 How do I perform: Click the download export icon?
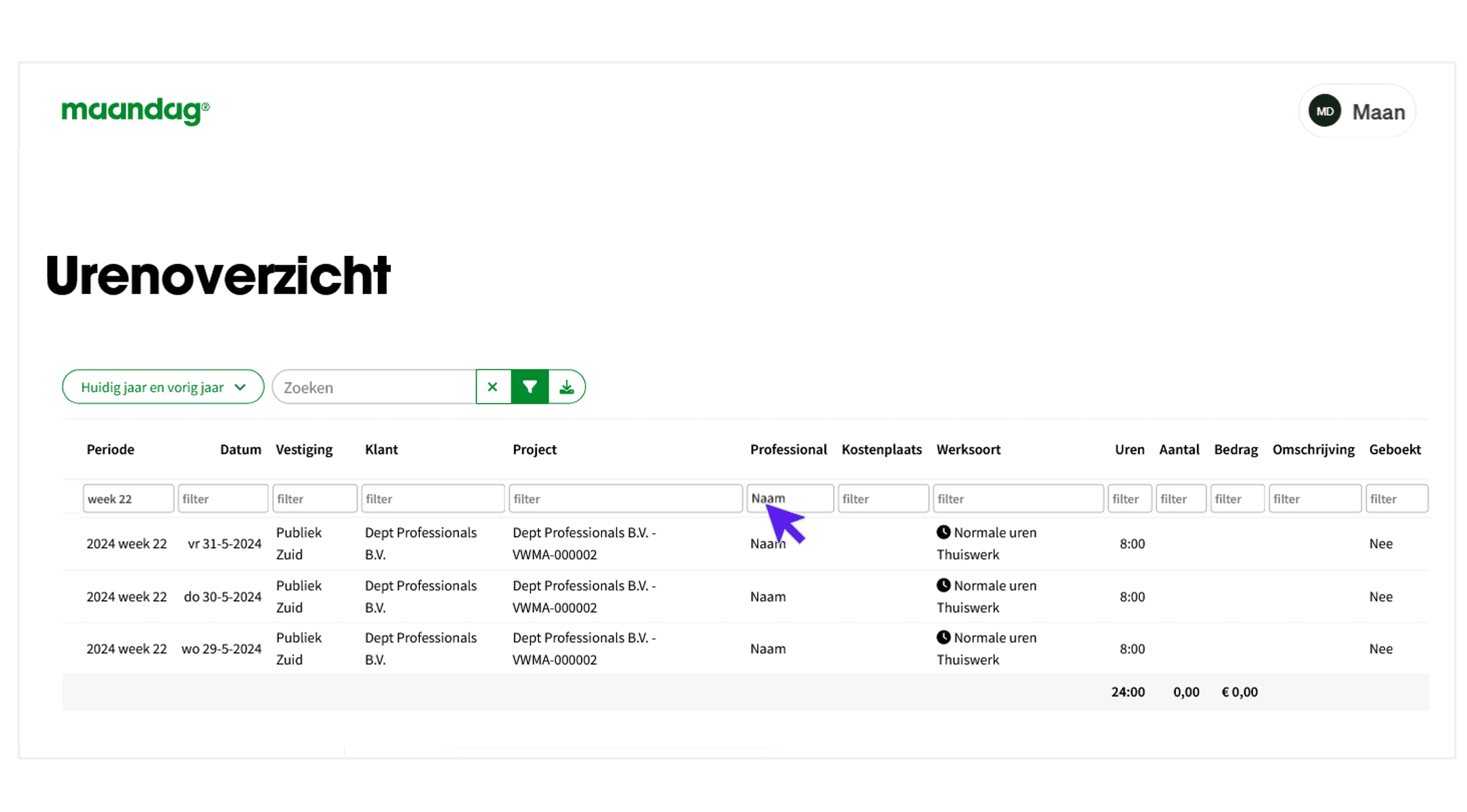point(566,386)
